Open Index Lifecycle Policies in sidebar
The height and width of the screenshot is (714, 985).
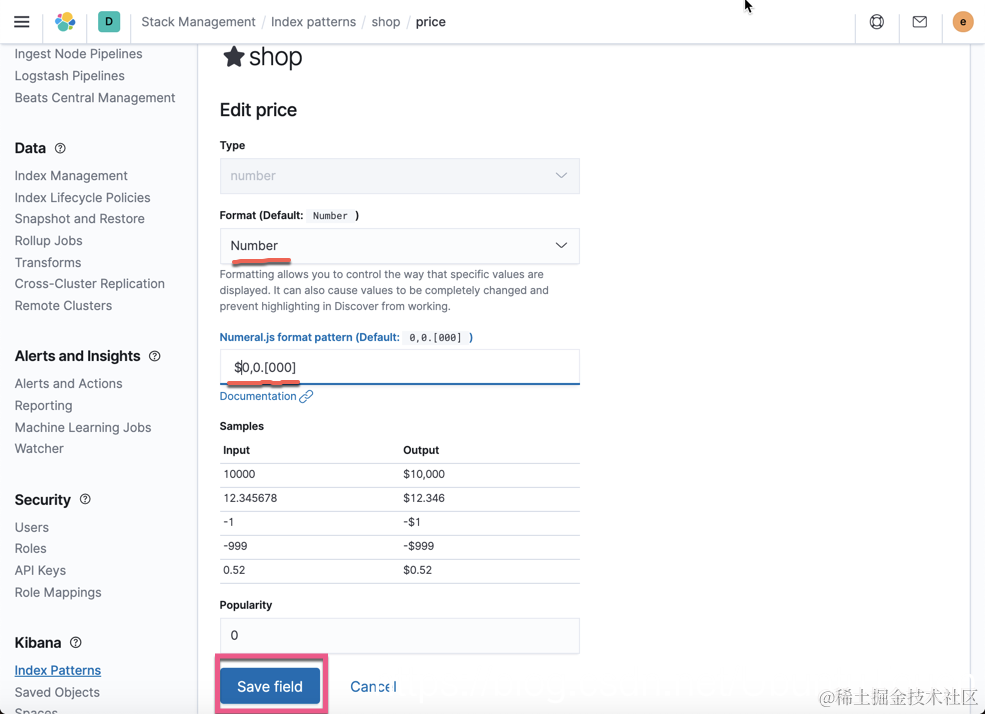tap(82, 198)
